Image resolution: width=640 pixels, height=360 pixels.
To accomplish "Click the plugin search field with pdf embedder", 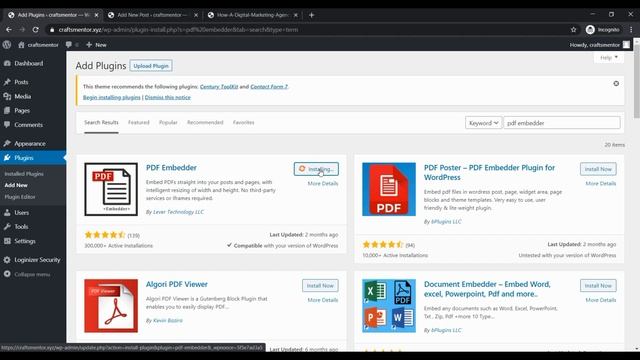I will (562, 123).
